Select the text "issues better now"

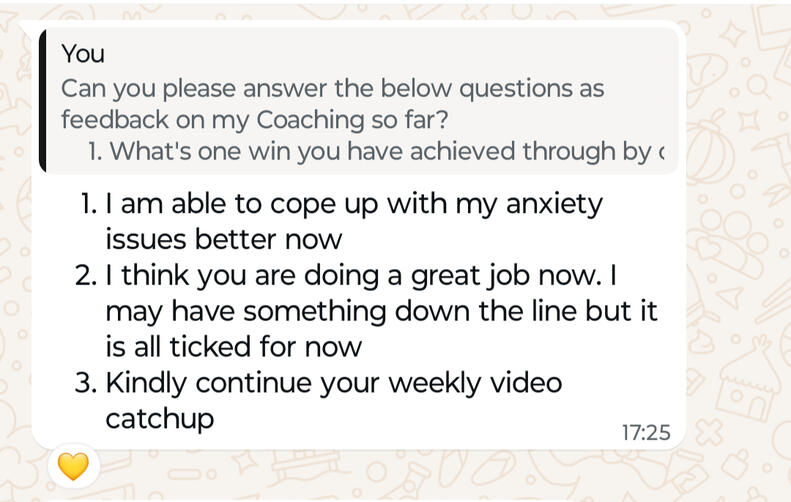pyautogui.click(x=224, y=240)
